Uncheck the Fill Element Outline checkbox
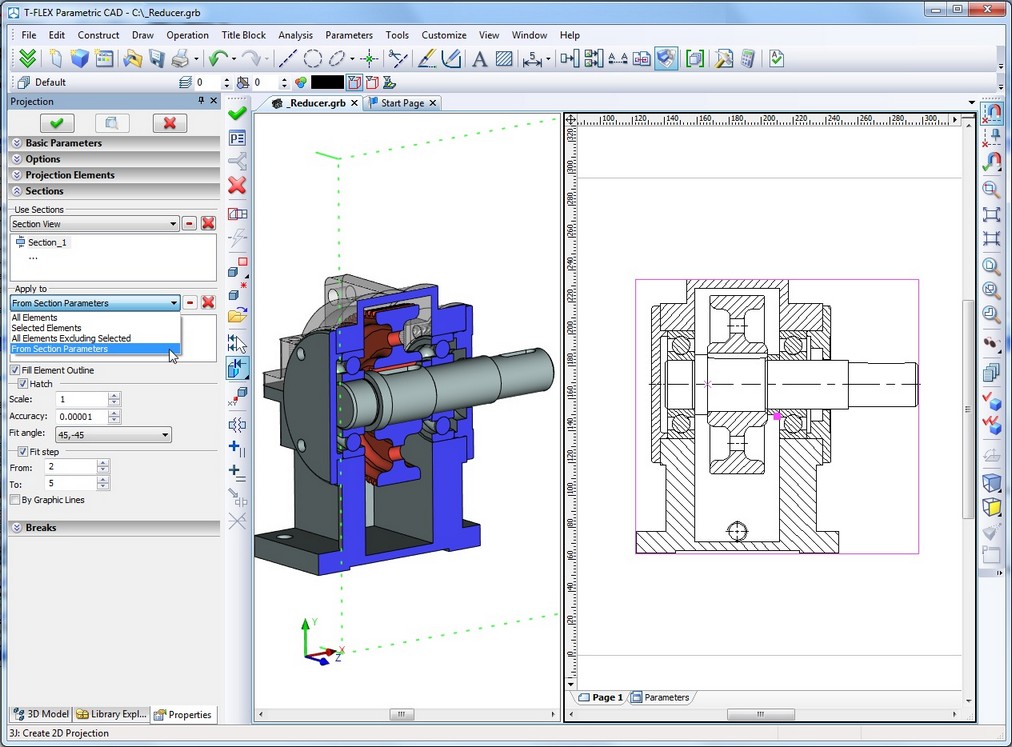This screenshot has width=1012, height=747. click(15, 370)
